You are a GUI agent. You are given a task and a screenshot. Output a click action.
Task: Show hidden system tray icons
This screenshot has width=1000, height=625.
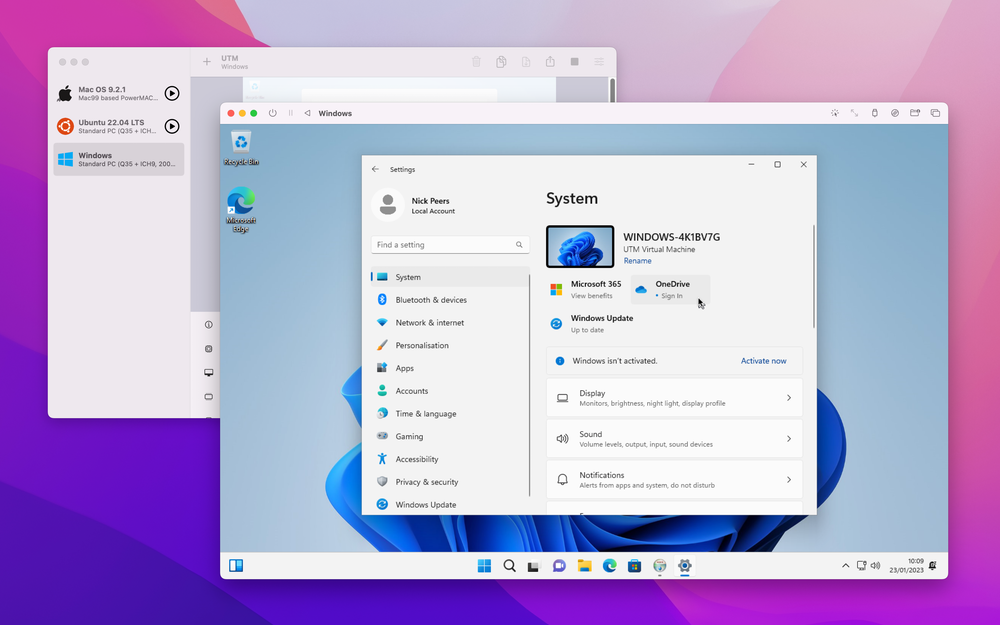[x=844, y=566]
